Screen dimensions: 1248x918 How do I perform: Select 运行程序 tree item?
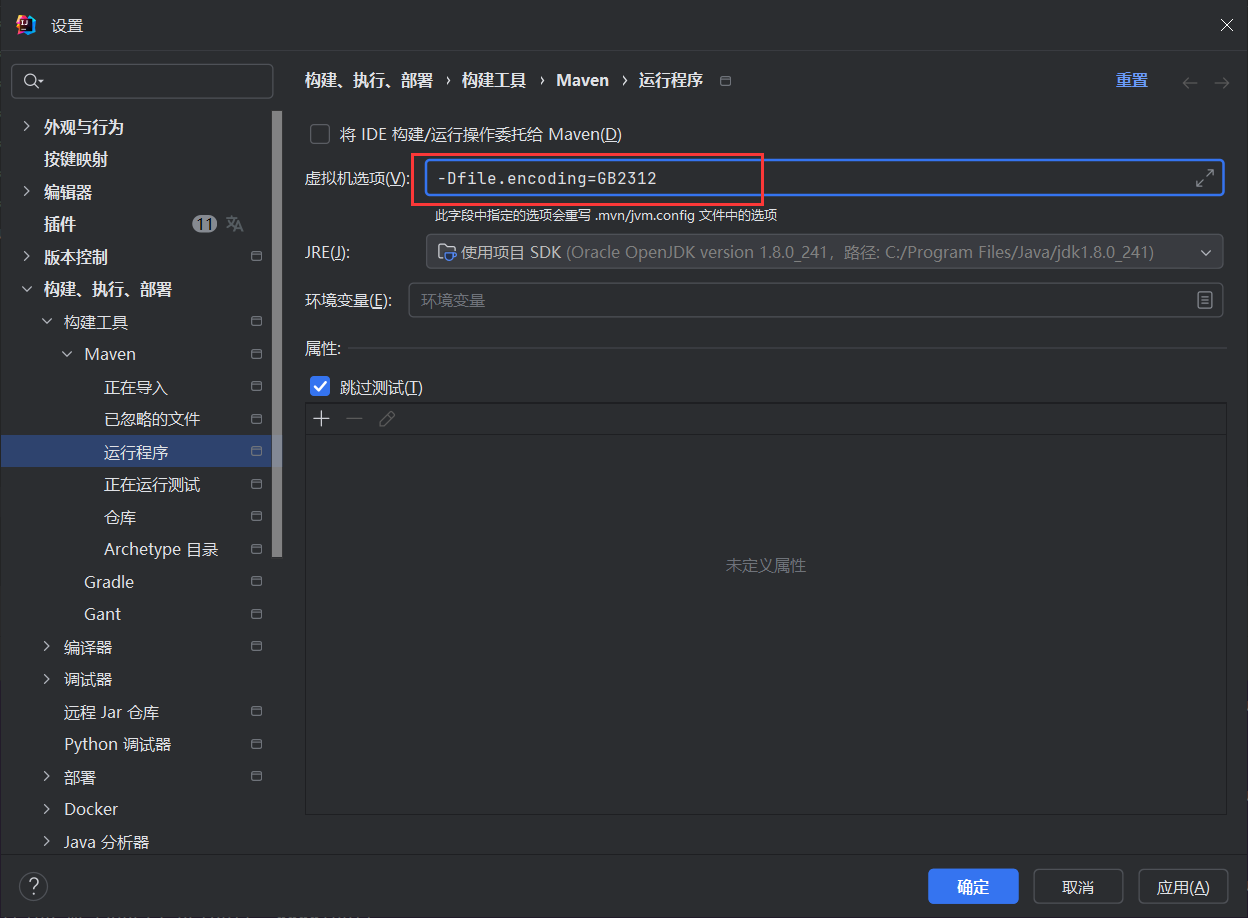(135, 452)
